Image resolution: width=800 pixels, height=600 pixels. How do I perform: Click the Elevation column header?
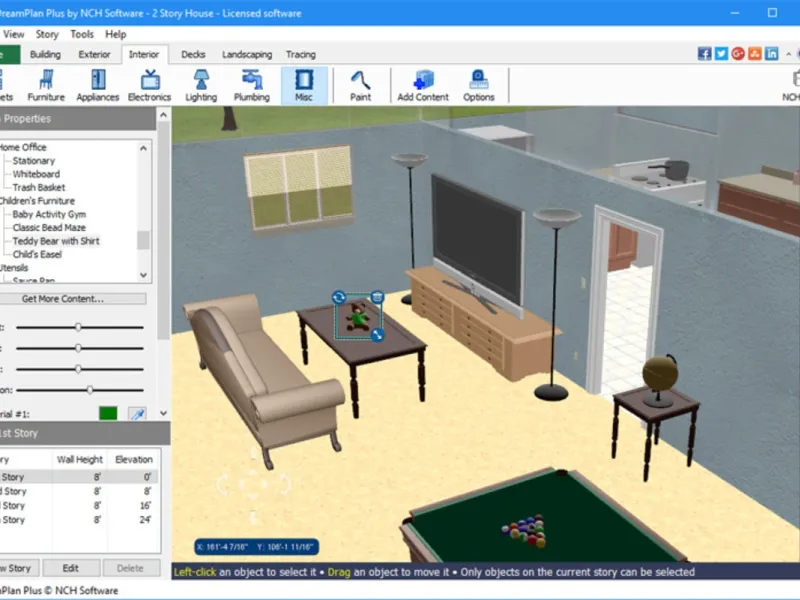pyautogui.click(x=134, y=459)
